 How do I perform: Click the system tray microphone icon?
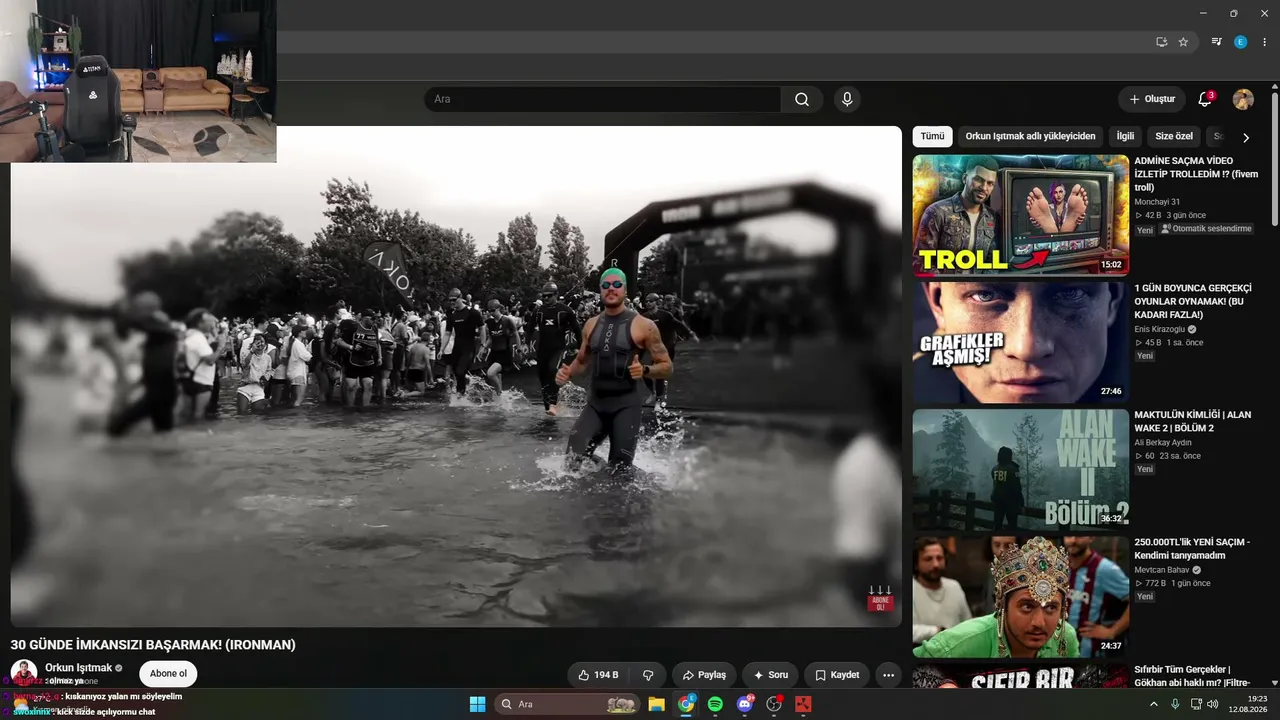pyautogui.click(x=1175, y=704)
